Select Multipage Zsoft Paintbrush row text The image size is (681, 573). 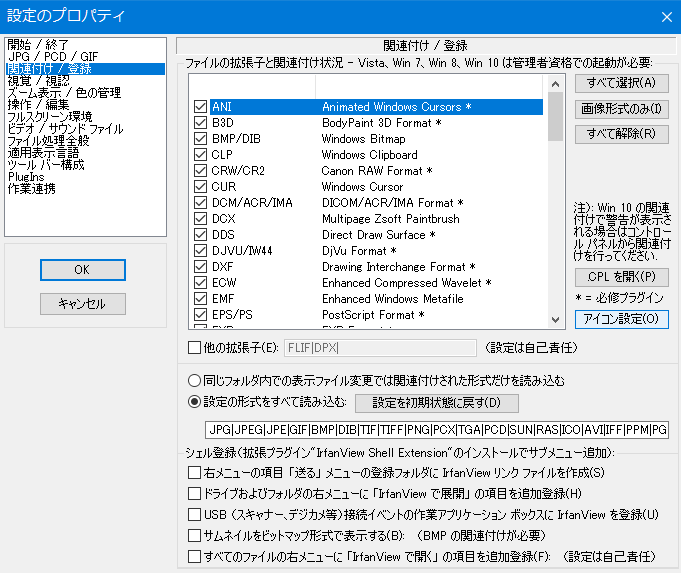[391, 219]
